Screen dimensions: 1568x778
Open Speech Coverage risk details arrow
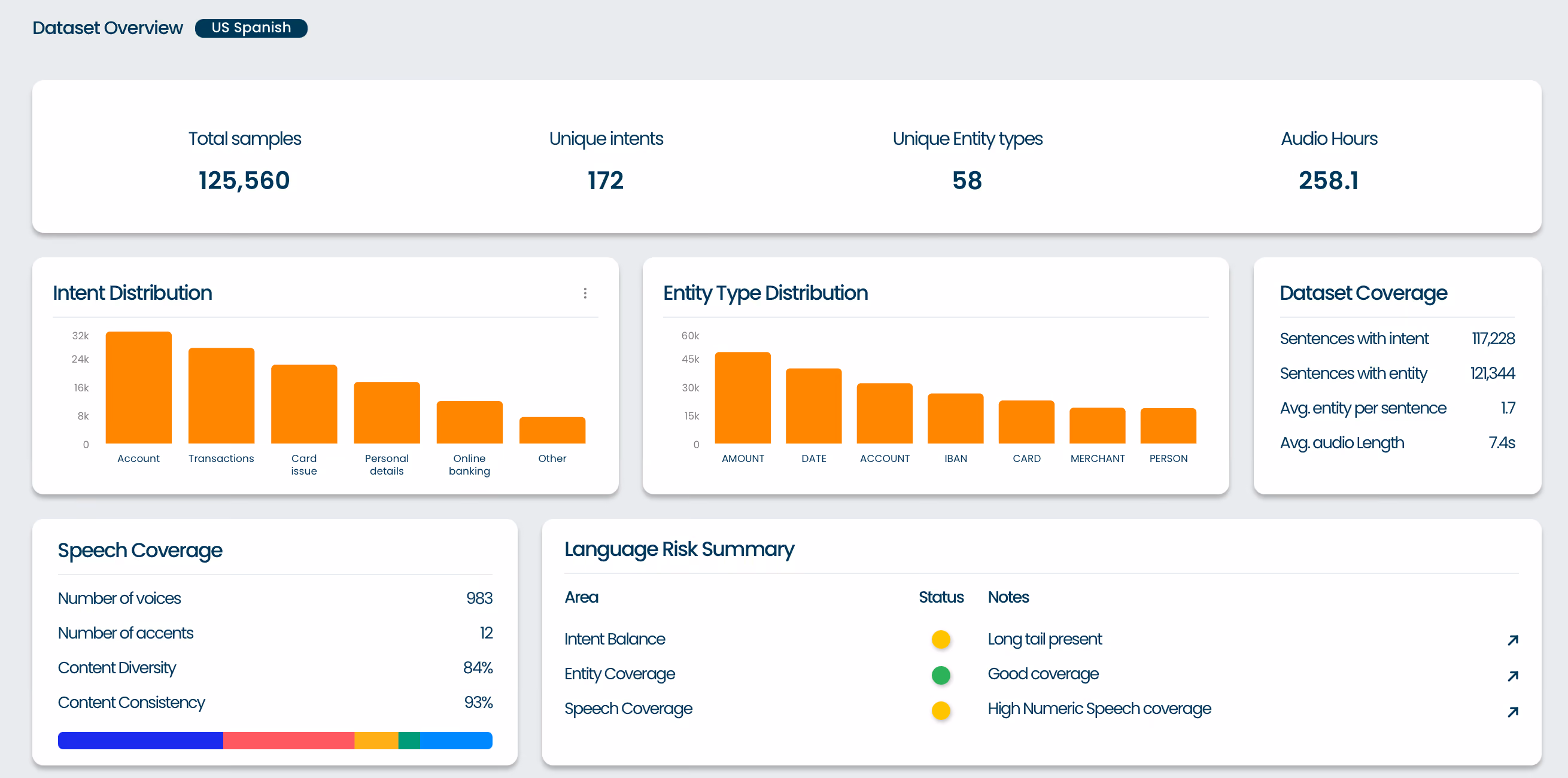tap(1512, 712)
